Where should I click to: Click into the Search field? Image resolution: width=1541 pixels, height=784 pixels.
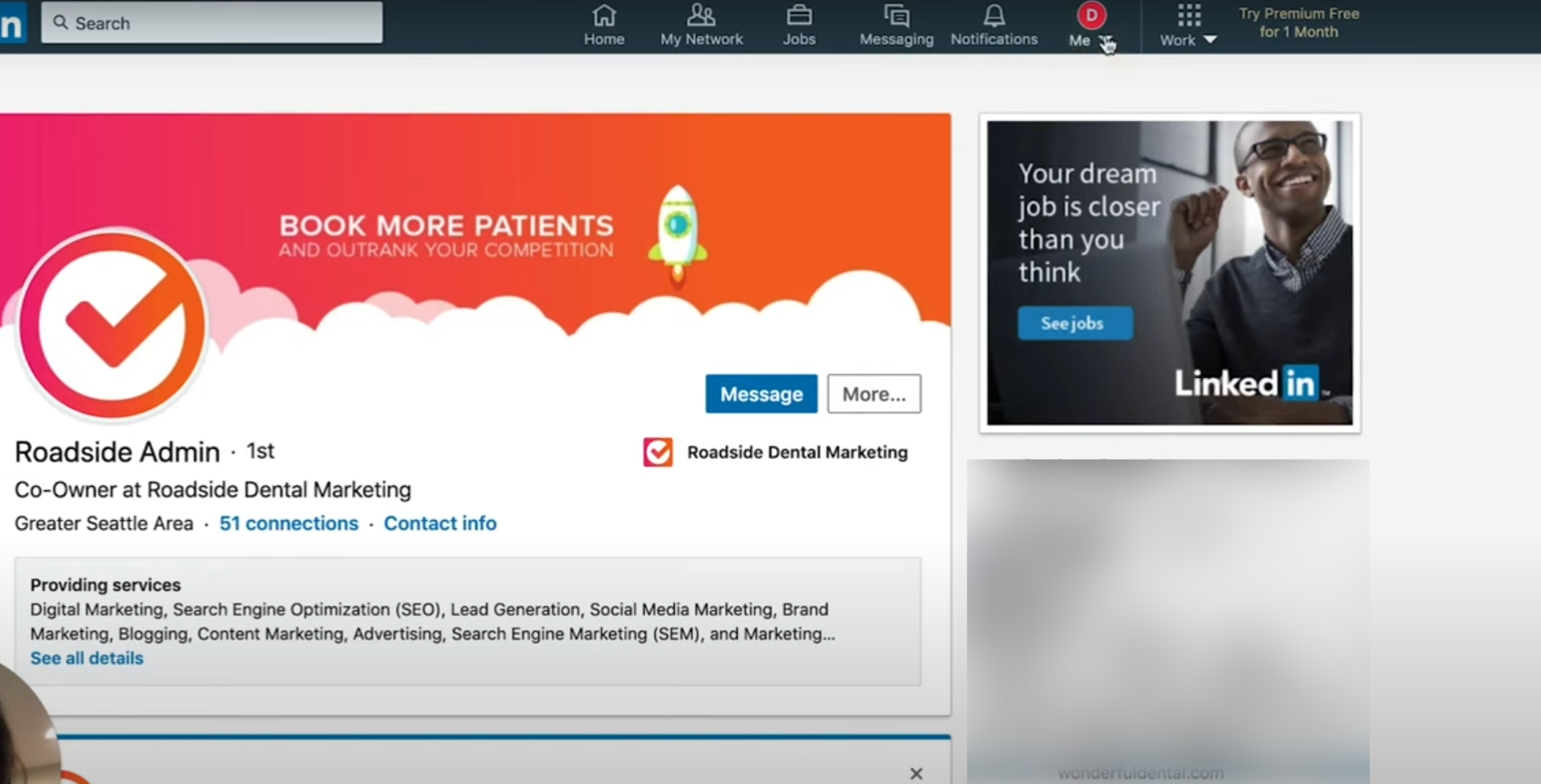[x=211, y=23]
